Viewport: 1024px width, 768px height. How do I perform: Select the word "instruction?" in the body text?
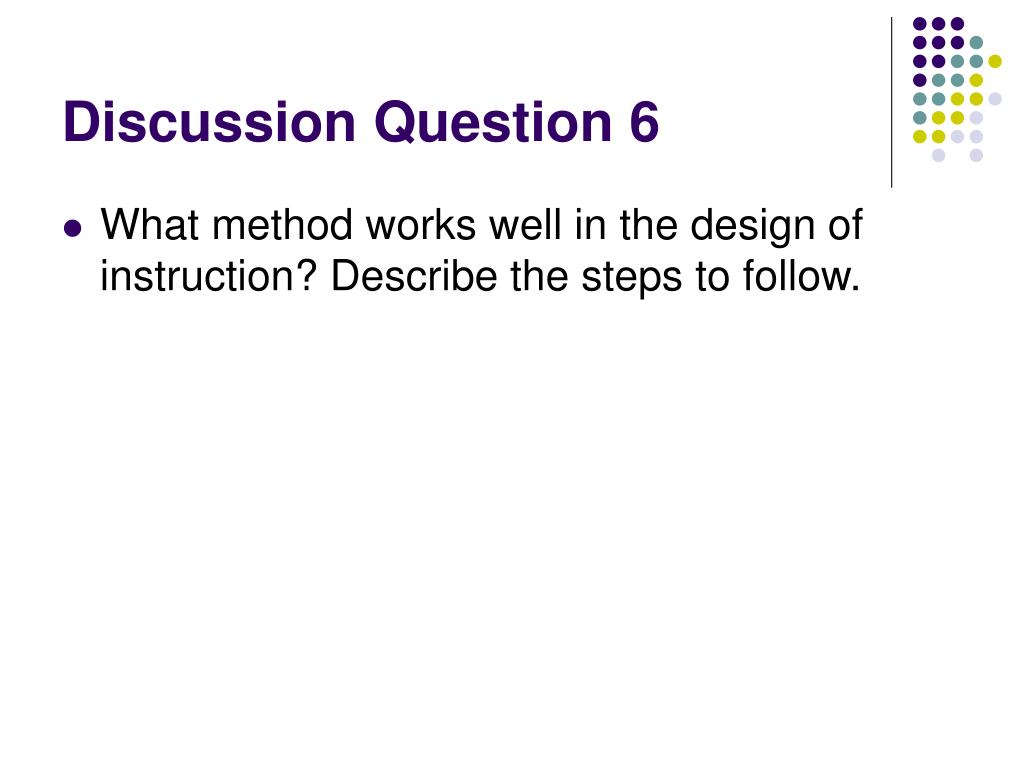point(208,276)
